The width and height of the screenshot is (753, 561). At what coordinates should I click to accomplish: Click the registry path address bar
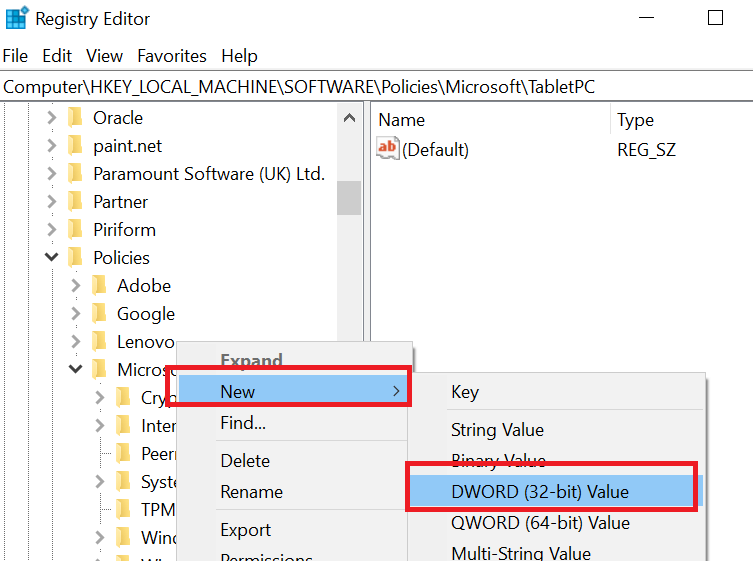(x=376, y=87)
